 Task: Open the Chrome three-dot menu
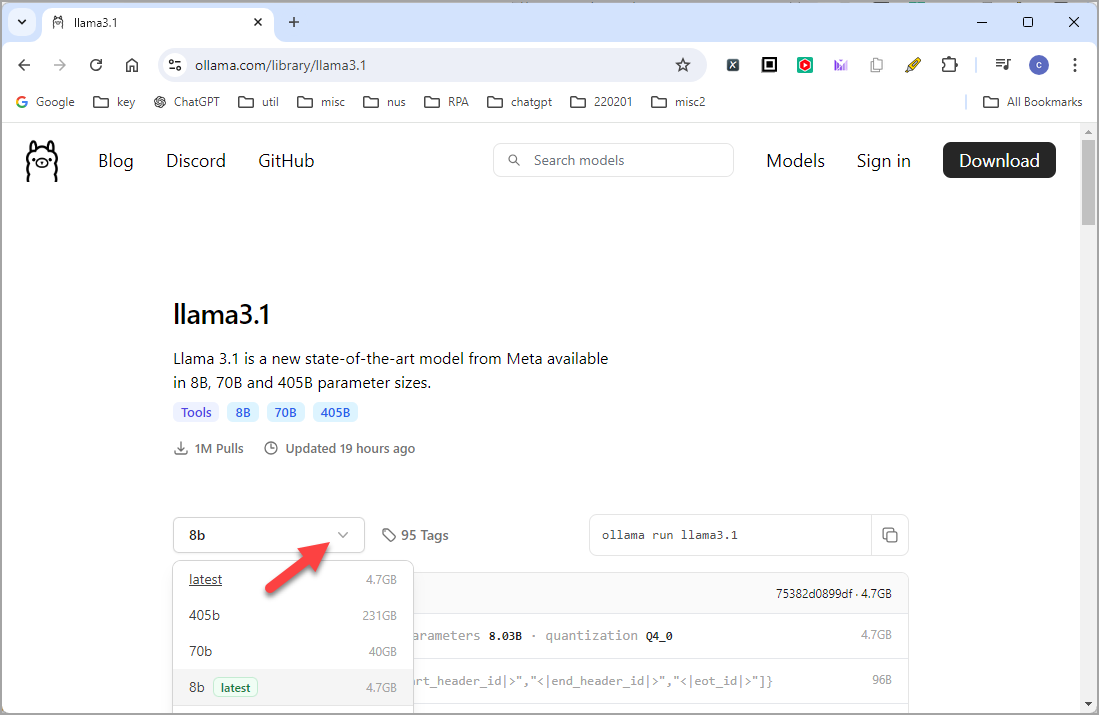[x=1074, y=65]
